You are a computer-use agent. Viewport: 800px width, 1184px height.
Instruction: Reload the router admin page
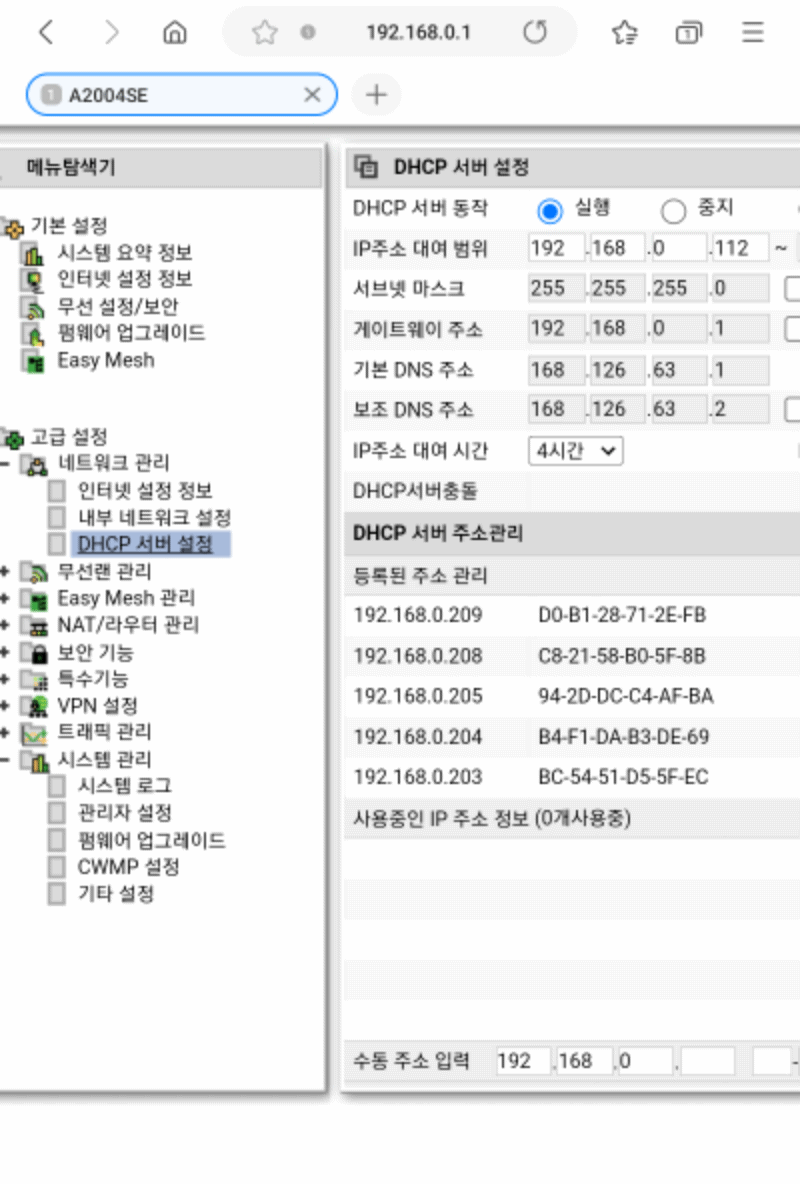[x=535, y=32]
